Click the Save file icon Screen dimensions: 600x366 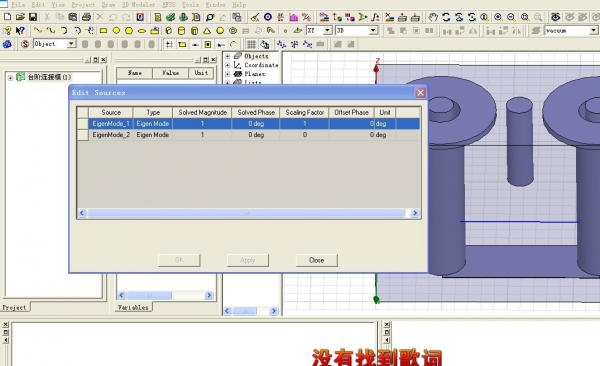click(x=33, y=17)
